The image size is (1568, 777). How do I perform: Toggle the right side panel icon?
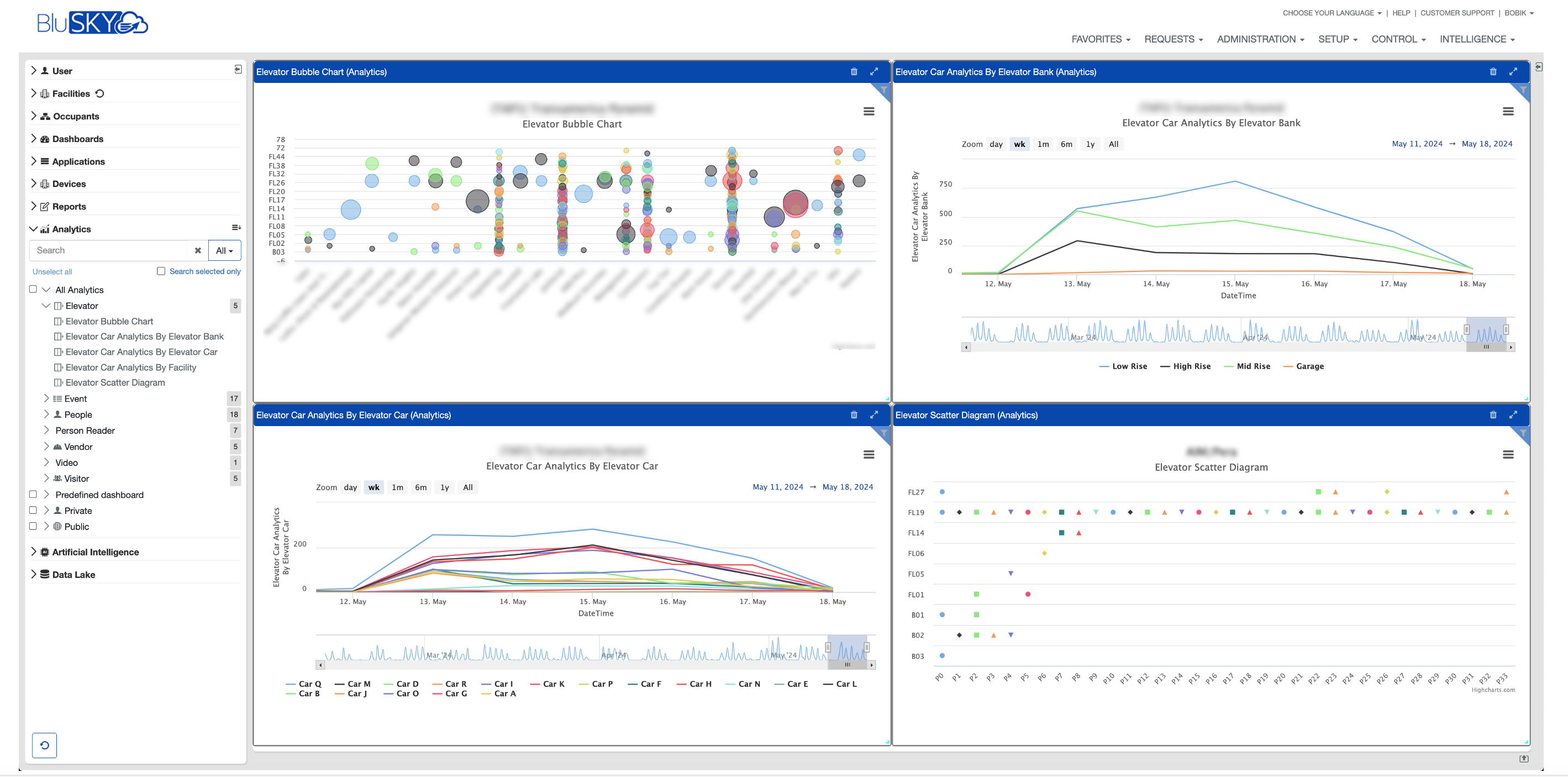1538,67
